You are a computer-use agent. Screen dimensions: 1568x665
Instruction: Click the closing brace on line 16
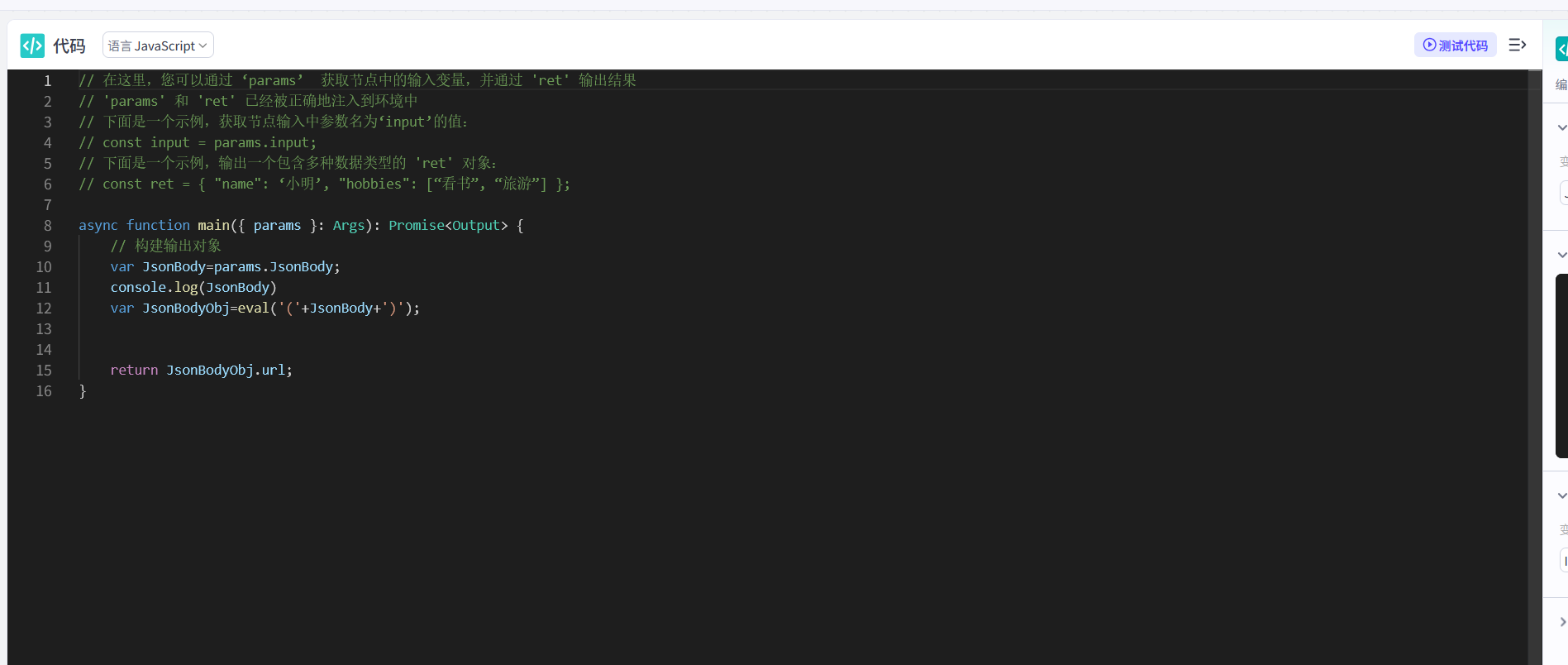pyautogui.click(x=83, y=391)
